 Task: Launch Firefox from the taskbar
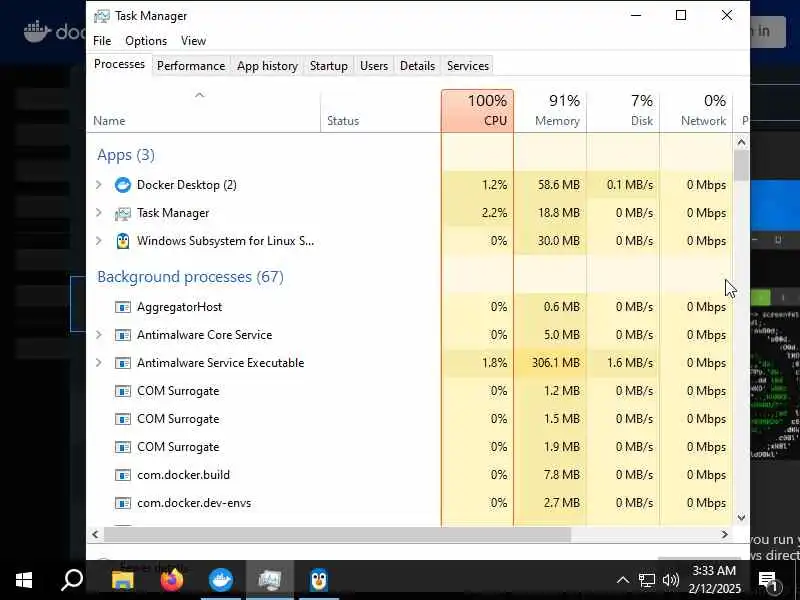(171, 580)
